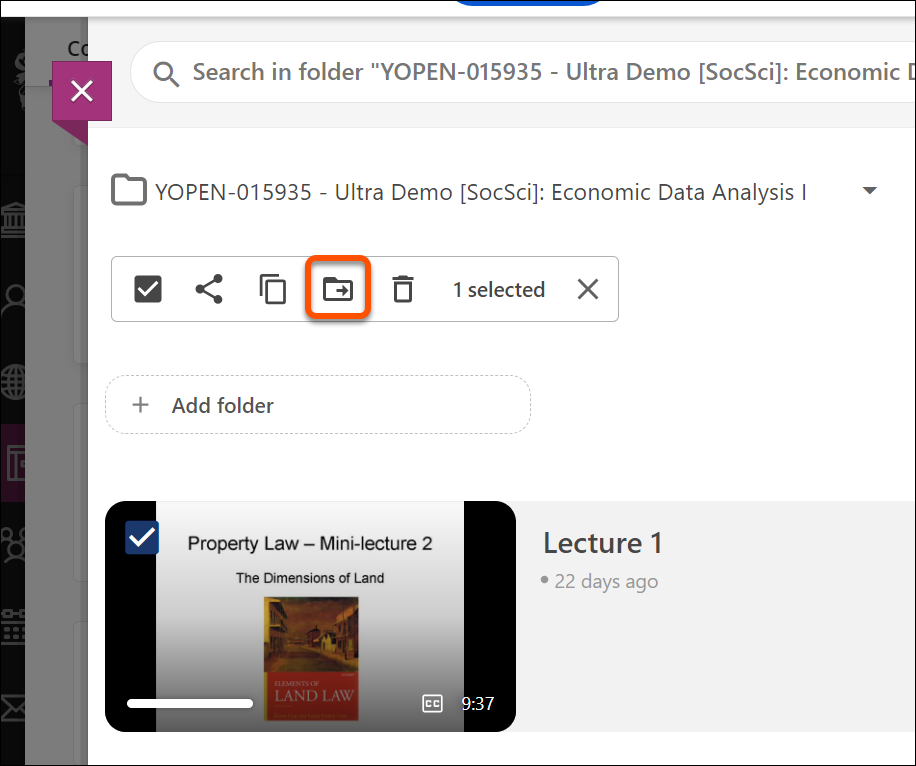Open the Messages envelope in left sidebar
This screenshot has width=916, height=766.
[x=13, y=708]
